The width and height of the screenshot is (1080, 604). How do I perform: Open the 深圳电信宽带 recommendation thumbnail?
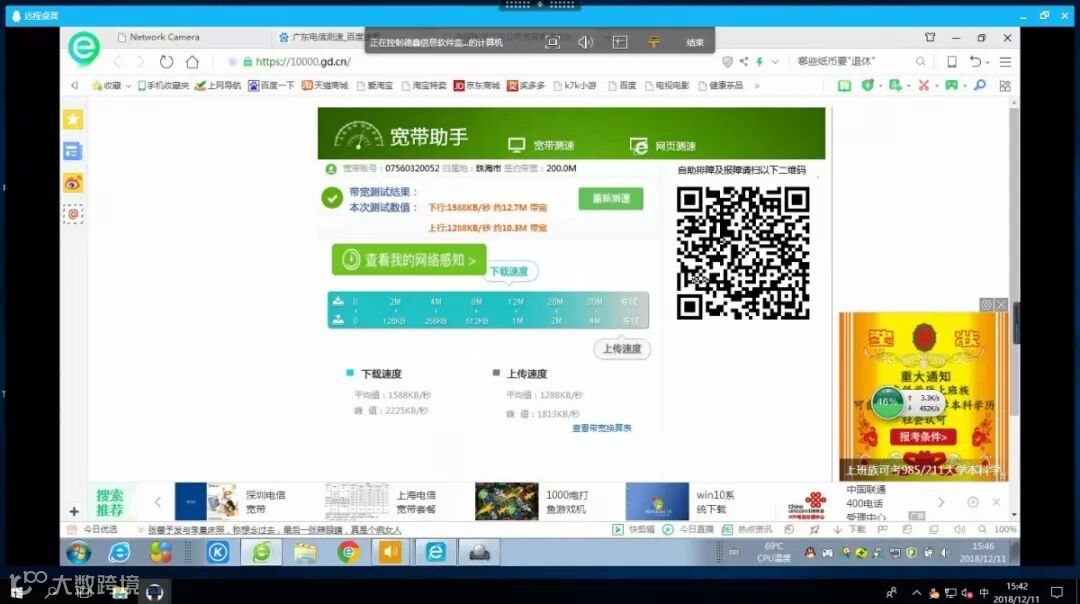tap(207, 501)
